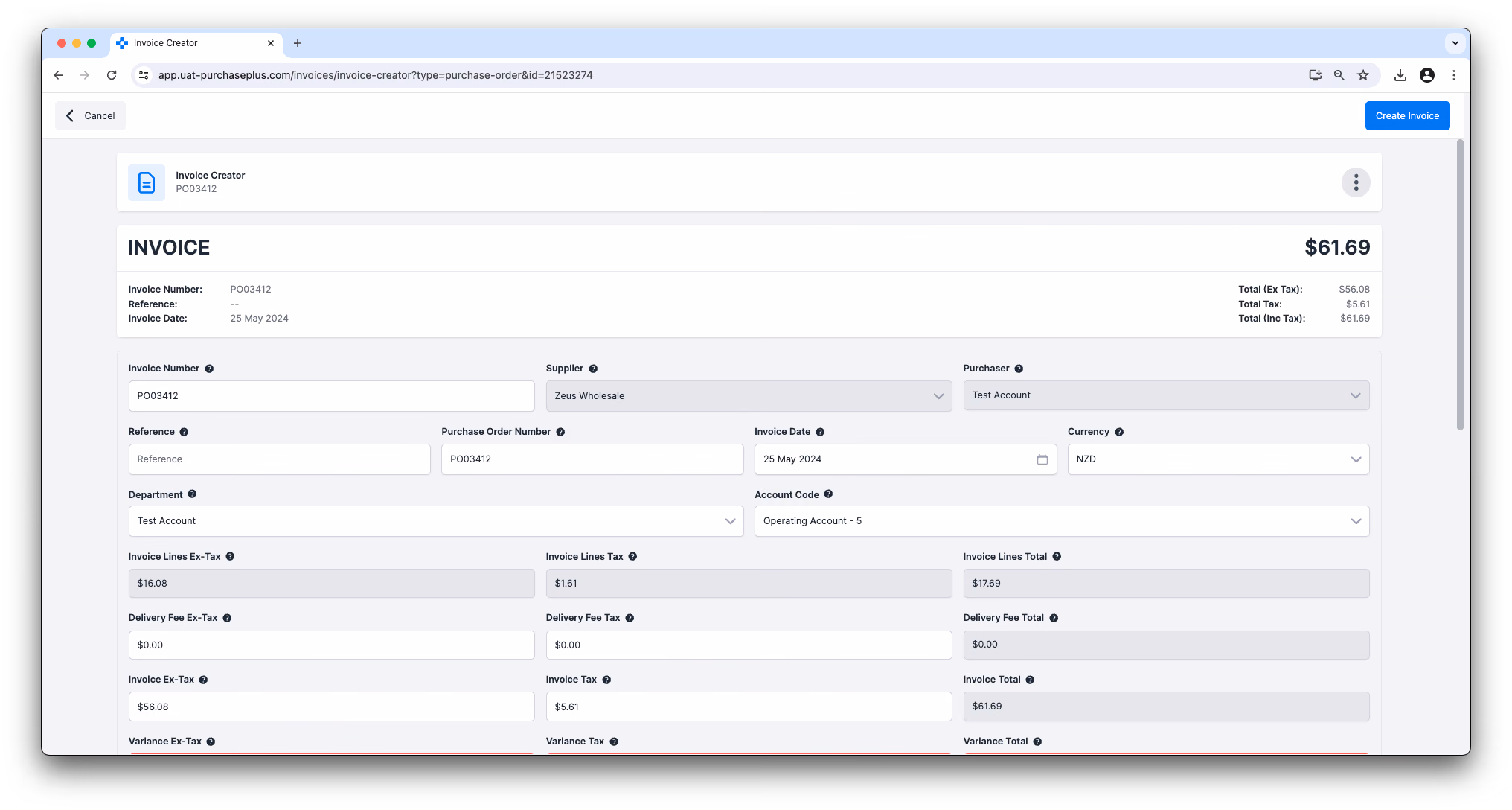Go back using the browser back arrow
Image resolution: width=1512 pixels, height=810 pixels.
pyautogui.click(x=58, y=75)
